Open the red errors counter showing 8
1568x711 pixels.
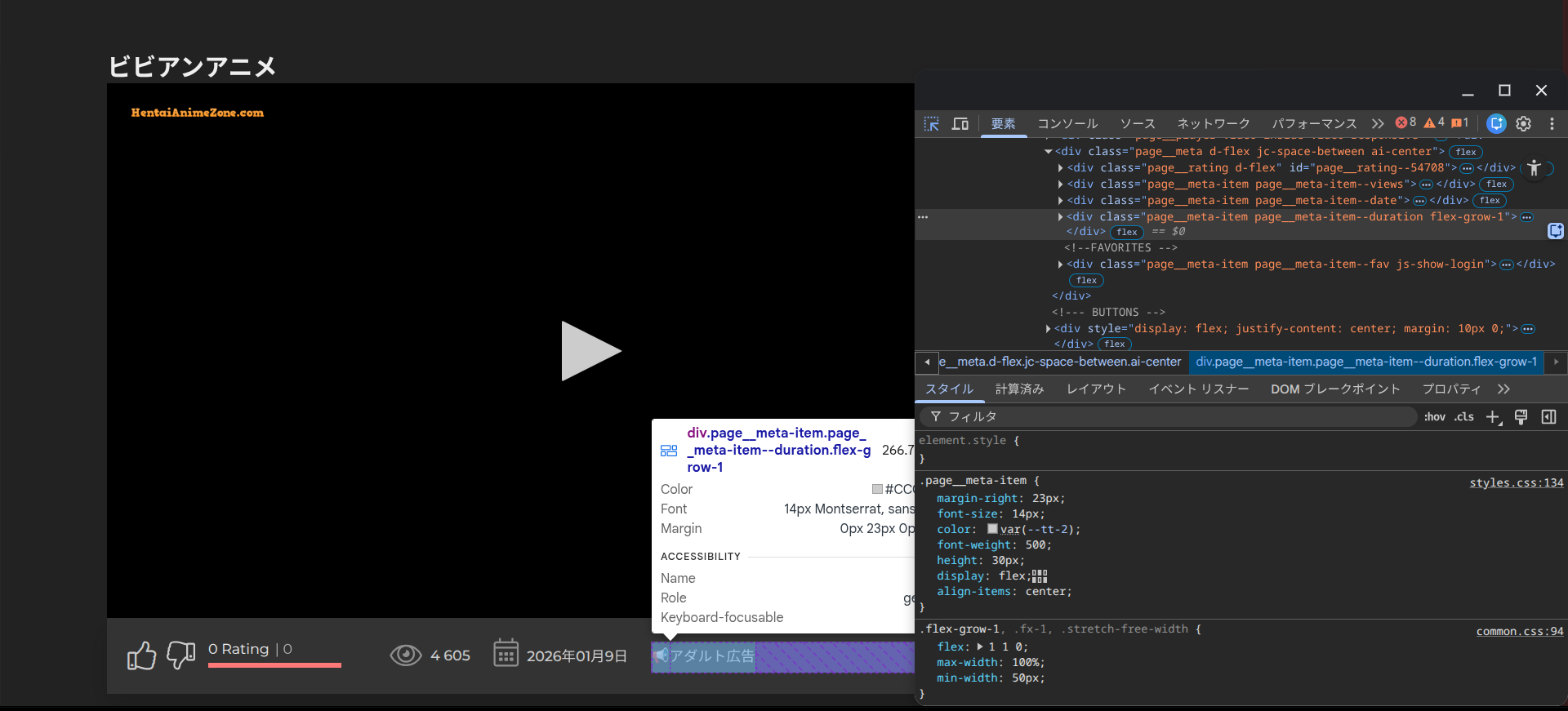point(1405,122)
